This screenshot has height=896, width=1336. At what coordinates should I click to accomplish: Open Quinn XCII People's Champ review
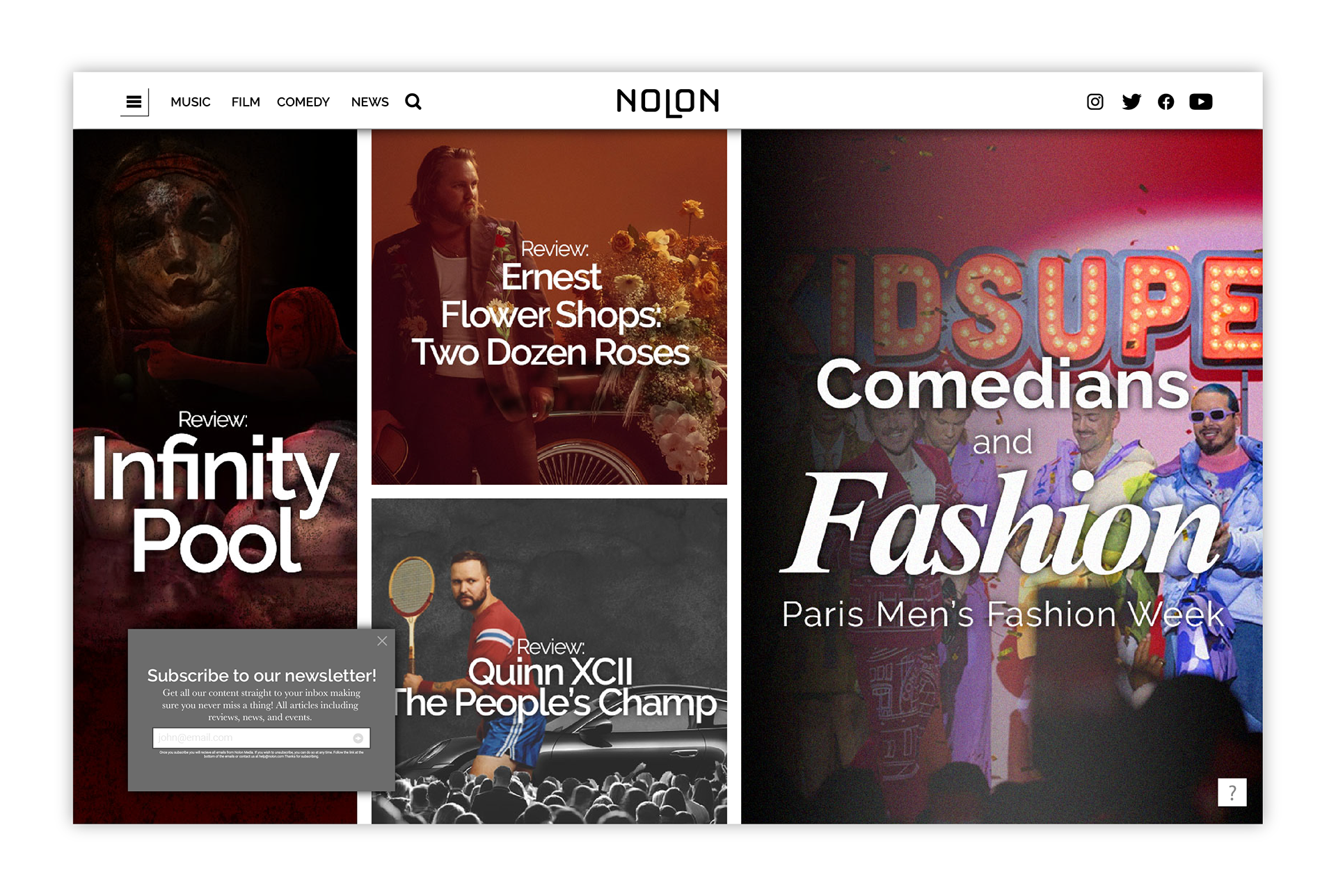(549, 661)
